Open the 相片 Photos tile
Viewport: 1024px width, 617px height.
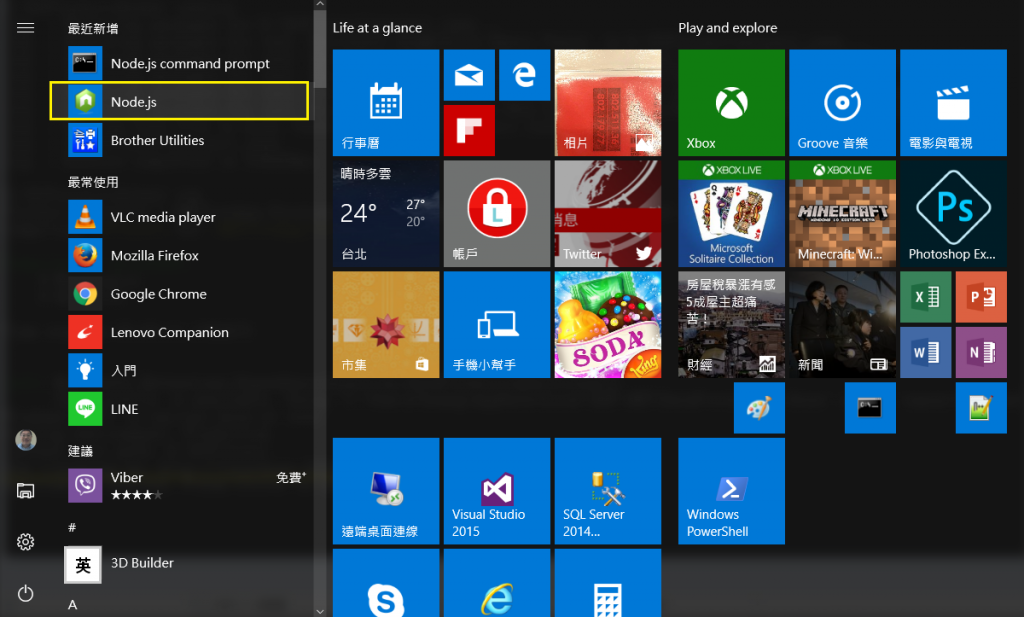(x=607, y=103)
